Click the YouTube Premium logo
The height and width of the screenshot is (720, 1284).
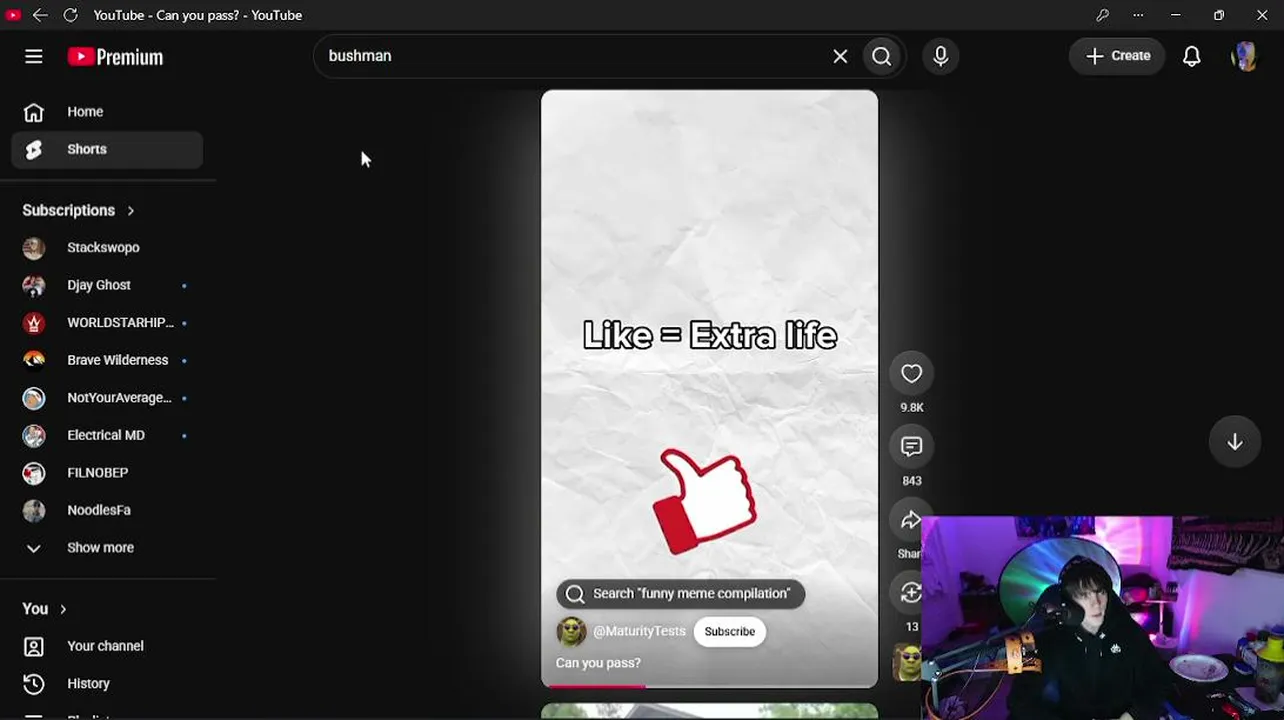pyautogui.click(x=115, y=57)
